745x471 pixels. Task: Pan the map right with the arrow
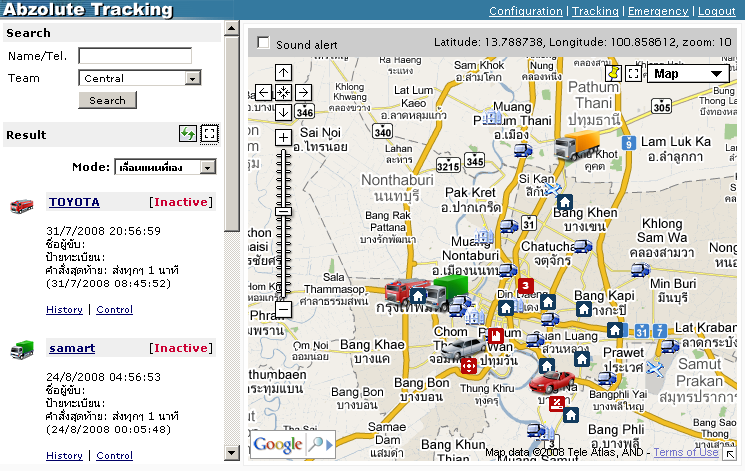click(x=304, y=92)
